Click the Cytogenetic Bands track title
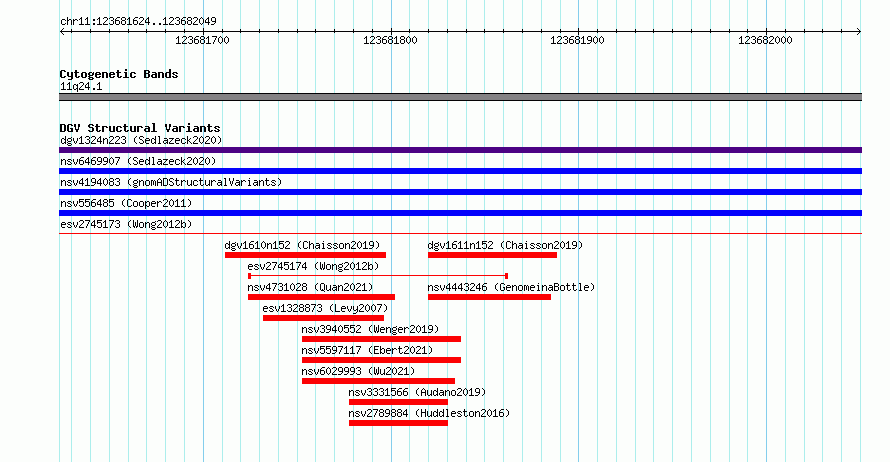This screenshot has width=890, height=462. tap(119, 74)
